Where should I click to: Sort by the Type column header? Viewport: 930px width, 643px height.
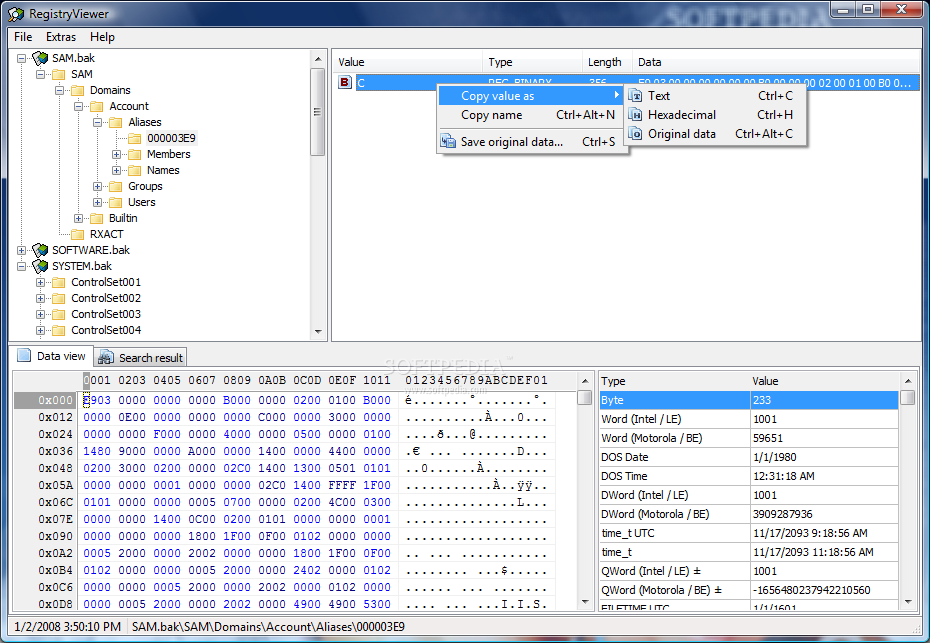tap(532, 62)
